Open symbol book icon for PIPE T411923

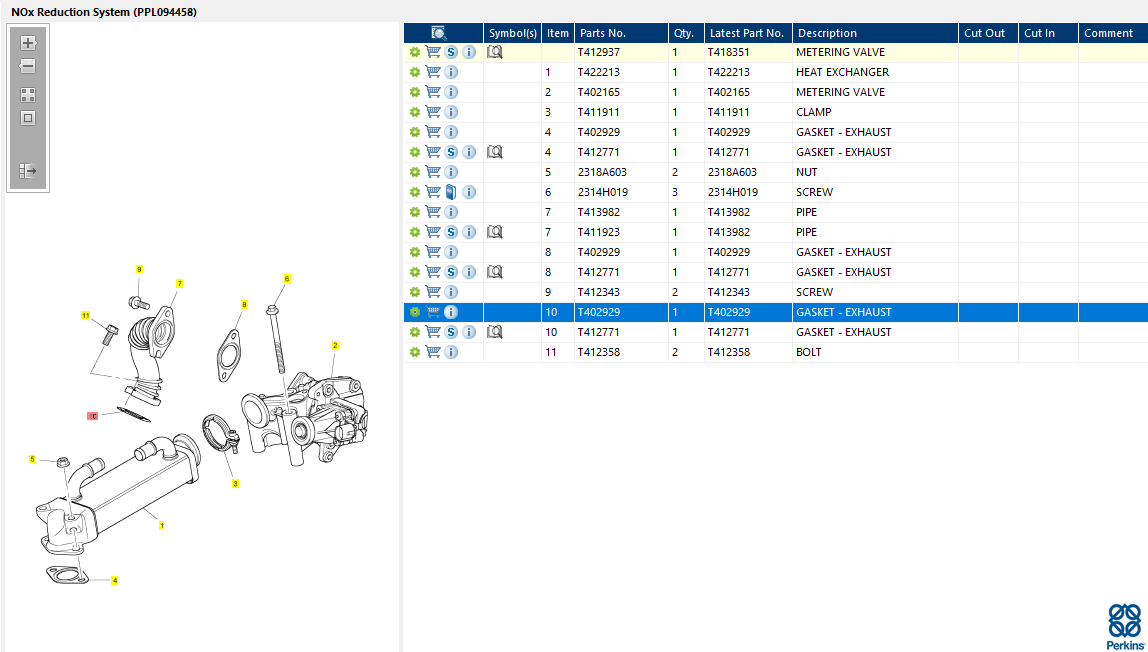coord(494,232)
